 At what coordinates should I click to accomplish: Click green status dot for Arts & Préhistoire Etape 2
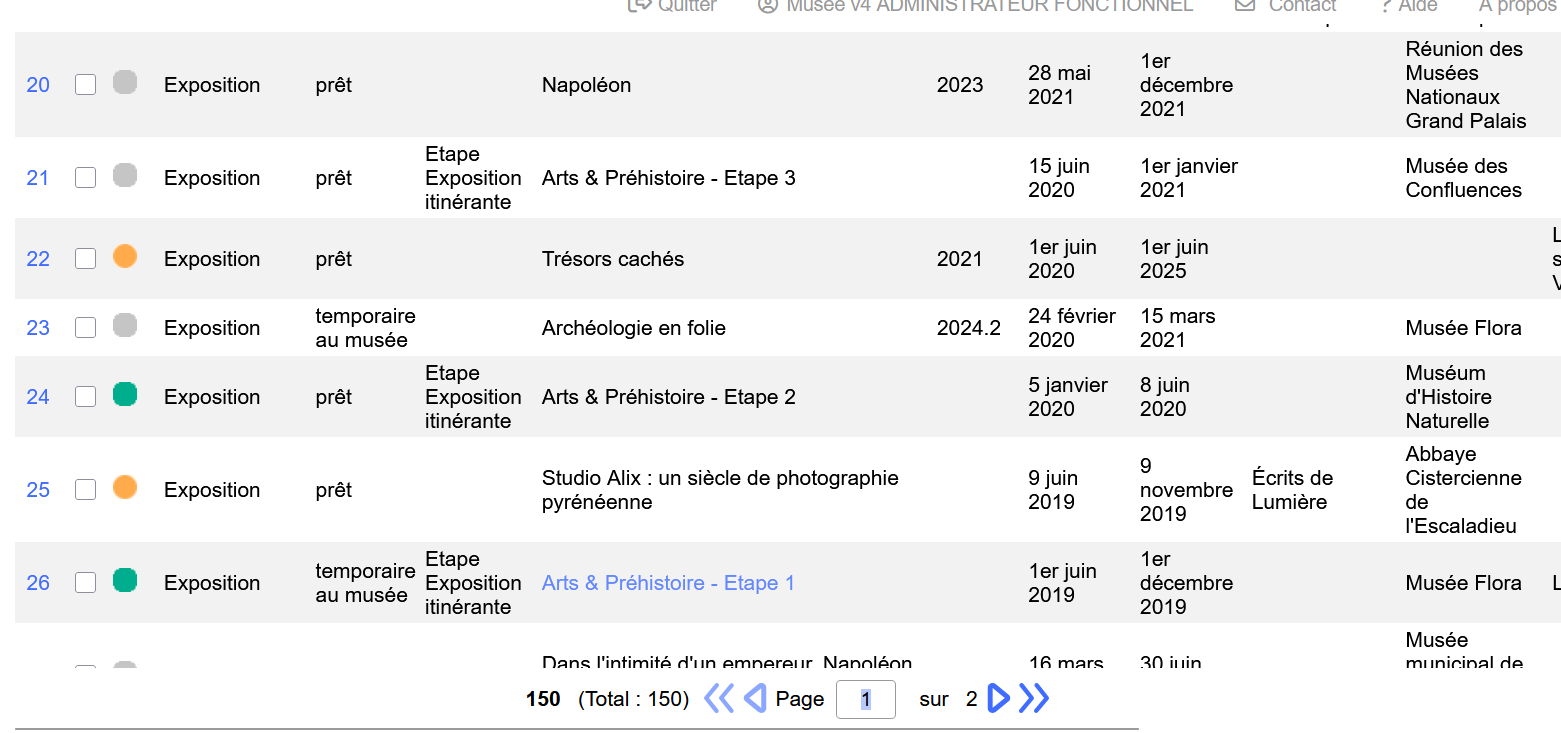(x=125, y=395)
